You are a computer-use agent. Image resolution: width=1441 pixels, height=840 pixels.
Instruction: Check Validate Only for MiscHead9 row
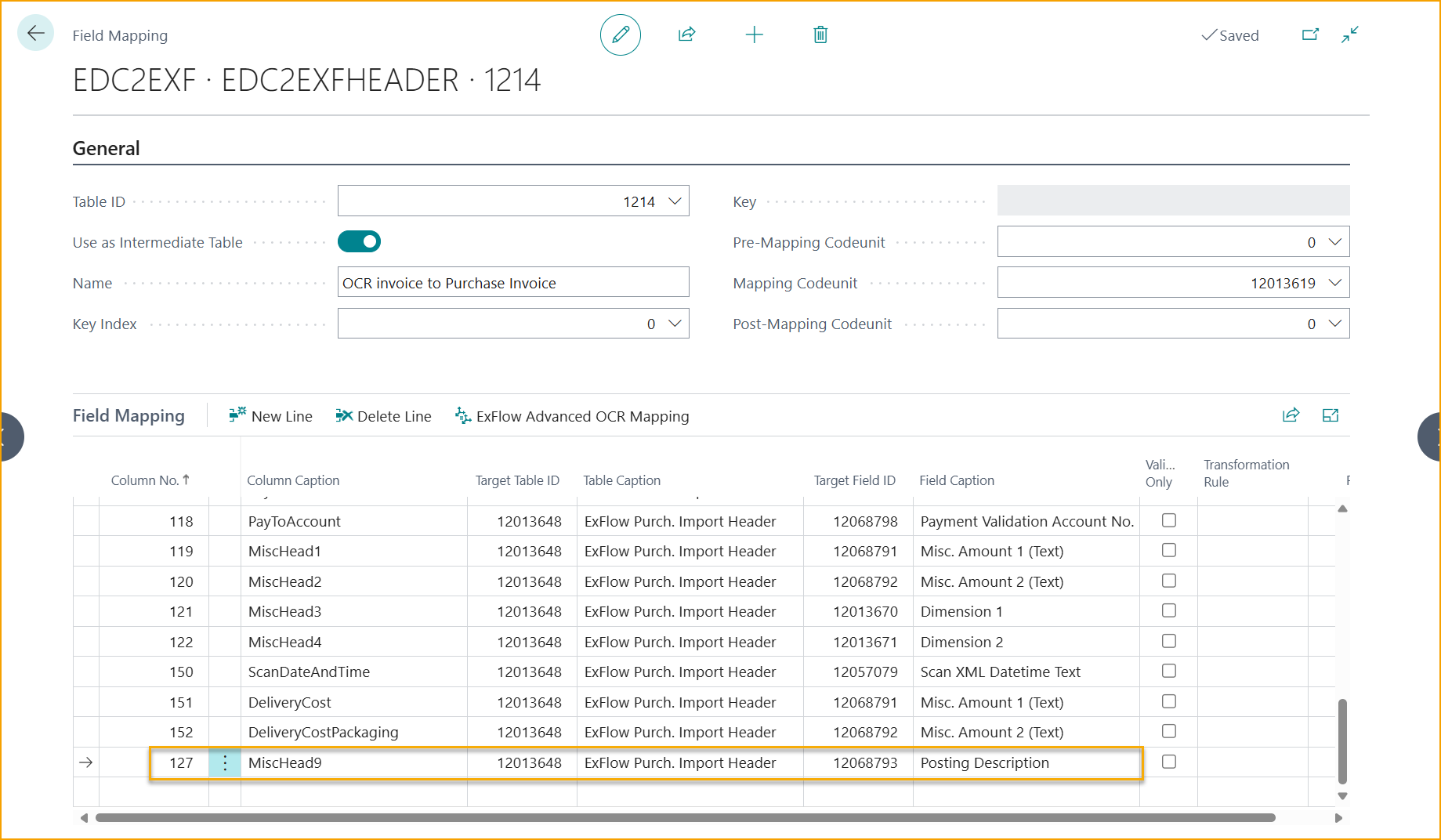[1168, 762]
